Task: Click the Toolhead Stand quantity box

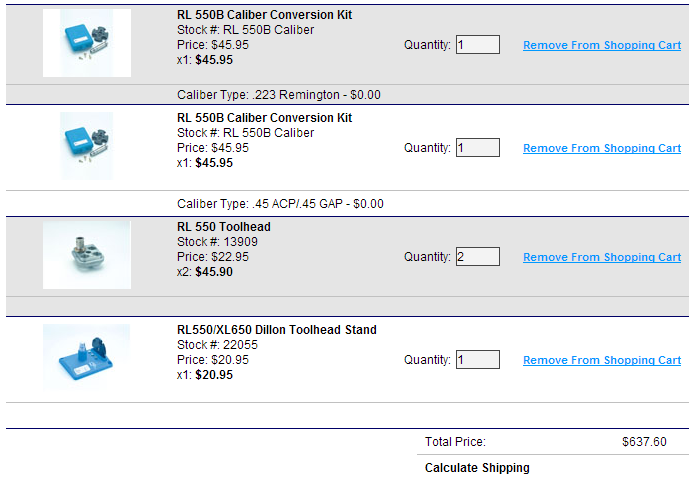Action: click(478, 359)
